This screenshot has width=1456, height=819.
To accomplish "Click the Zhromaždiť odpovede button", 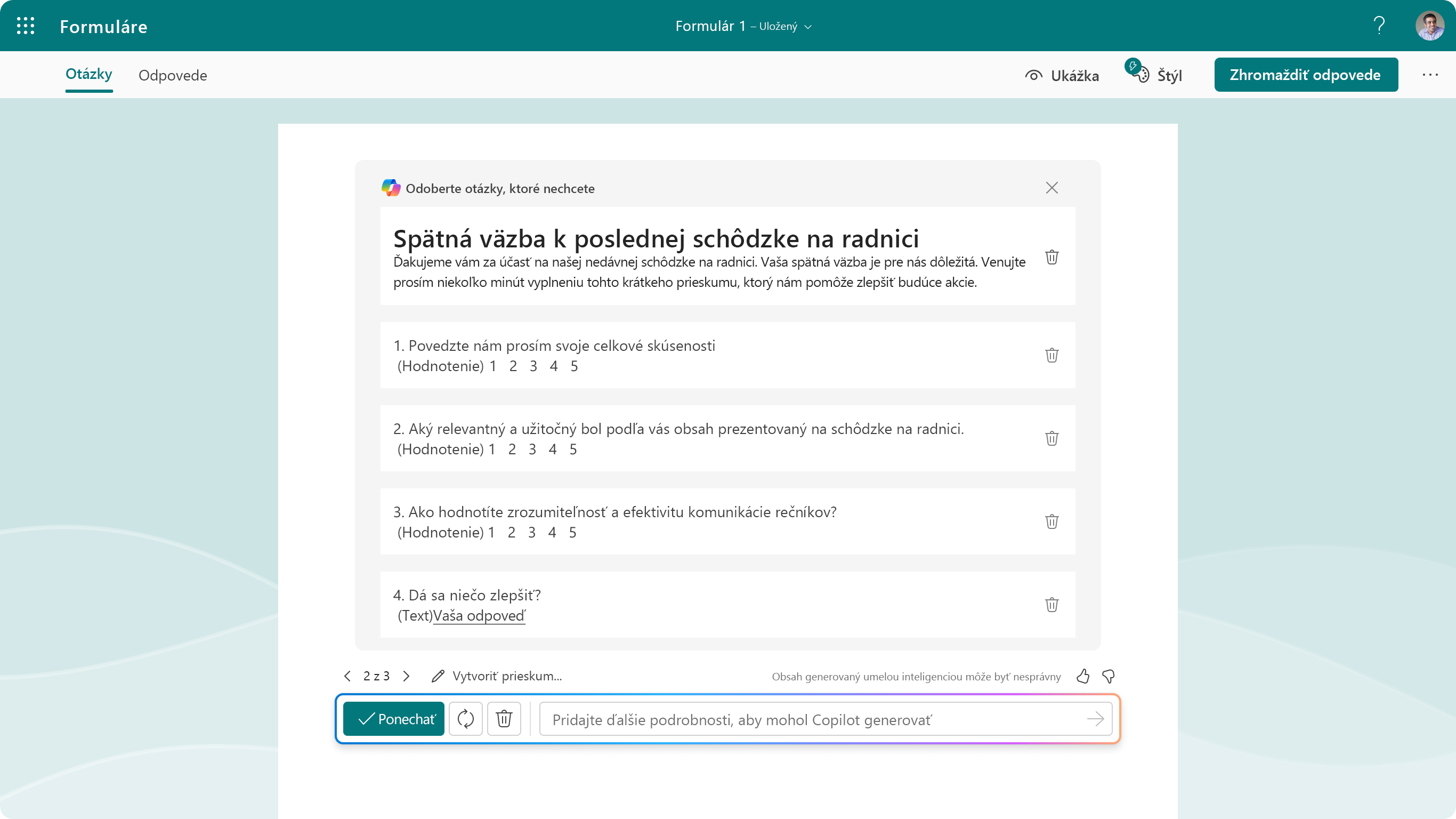I will (x=1306, y=75).
